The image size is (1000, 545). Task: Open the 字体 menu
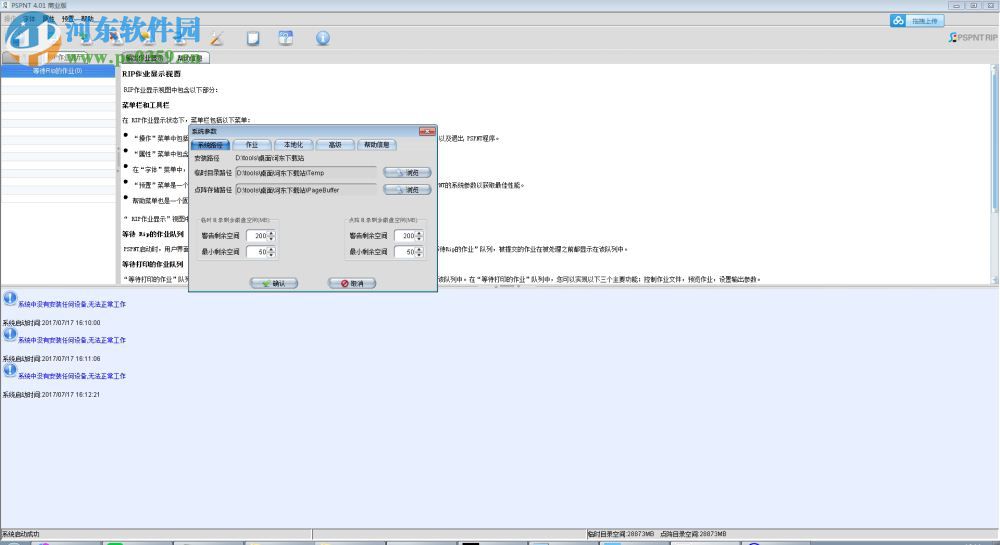tap(29, 19)
